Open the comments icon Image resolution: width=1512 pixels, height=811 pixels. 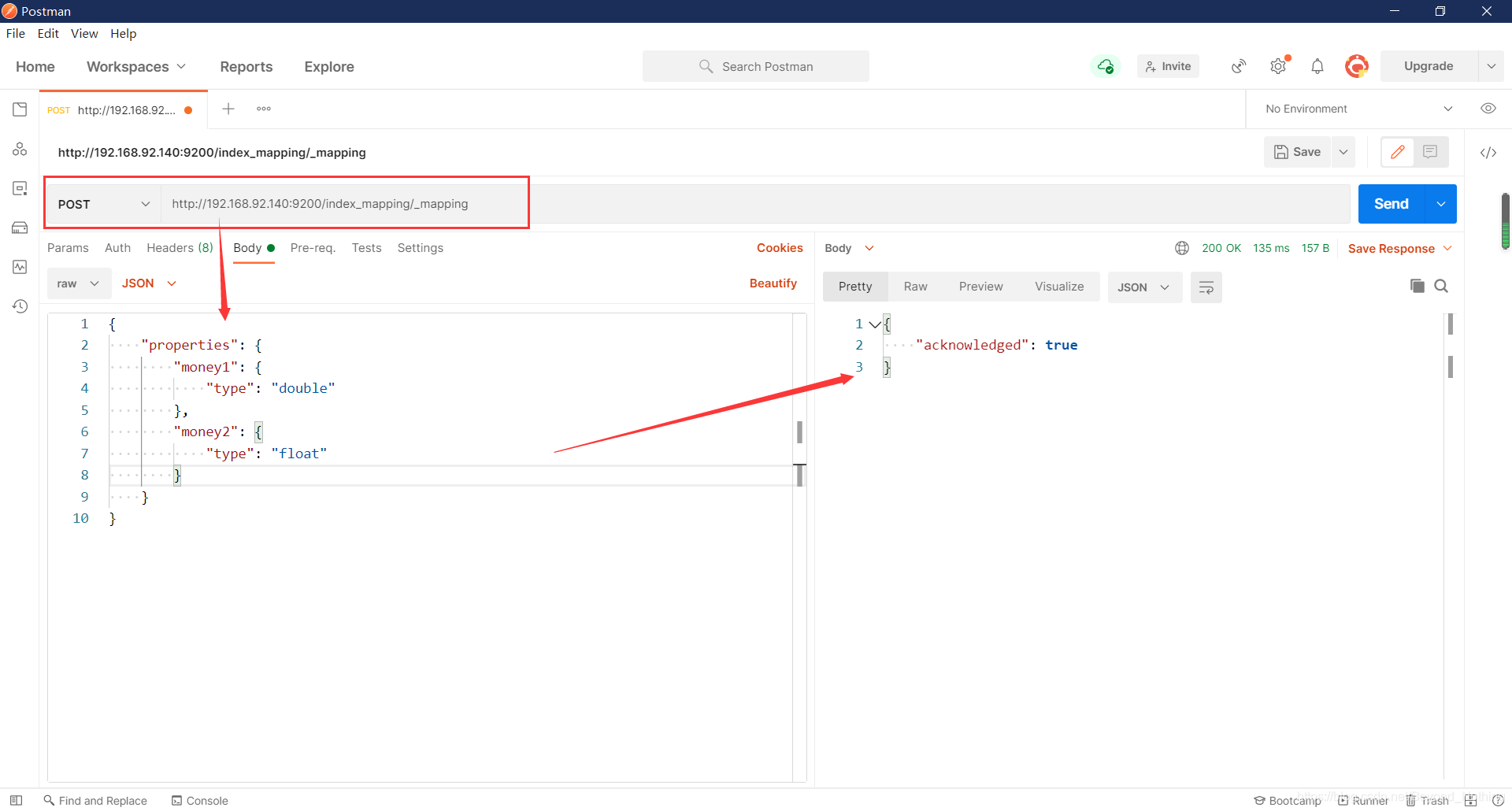coord(1430,152)
